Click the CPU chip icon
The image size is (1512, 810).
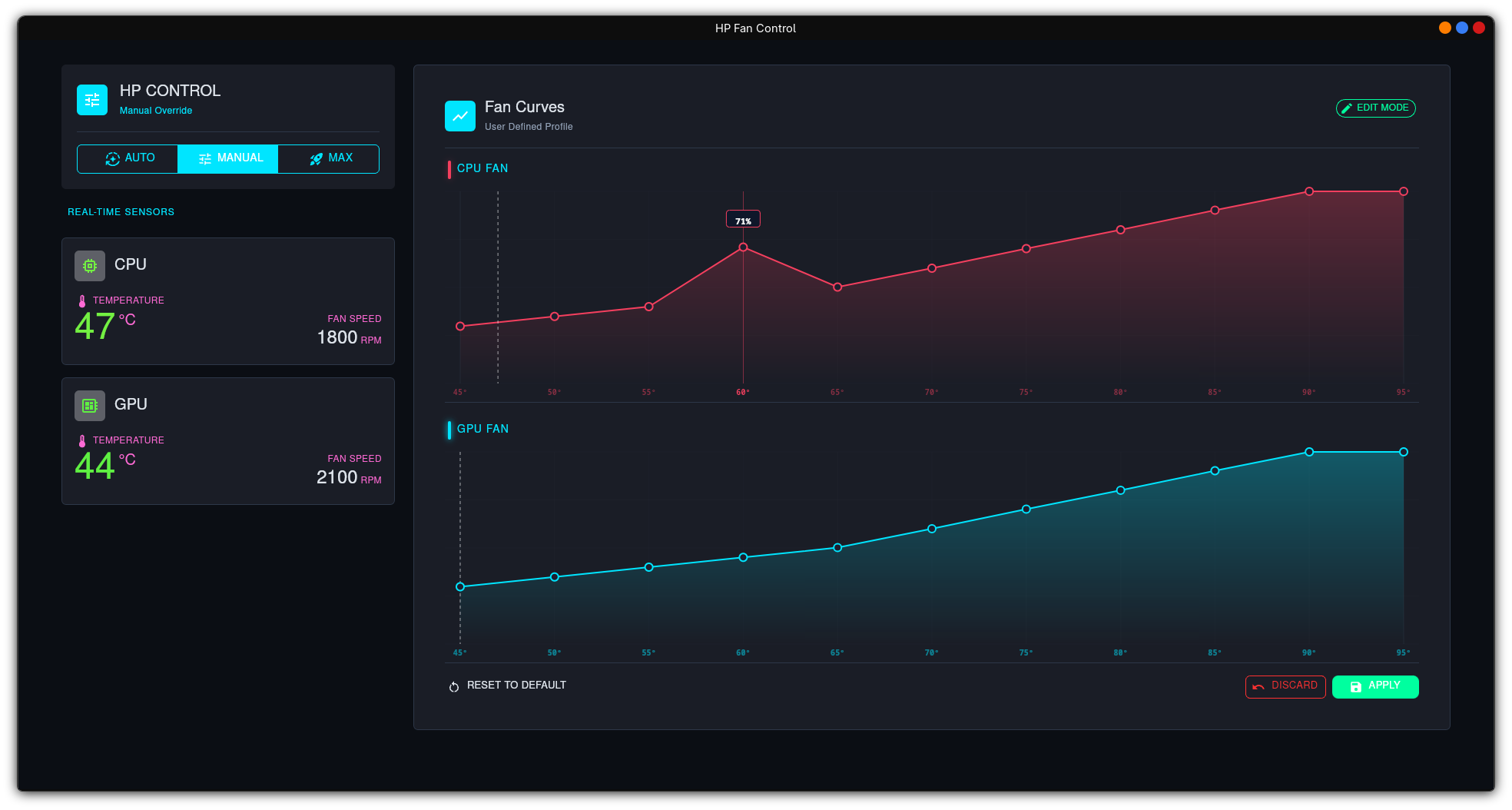click(x=90, y=266)
